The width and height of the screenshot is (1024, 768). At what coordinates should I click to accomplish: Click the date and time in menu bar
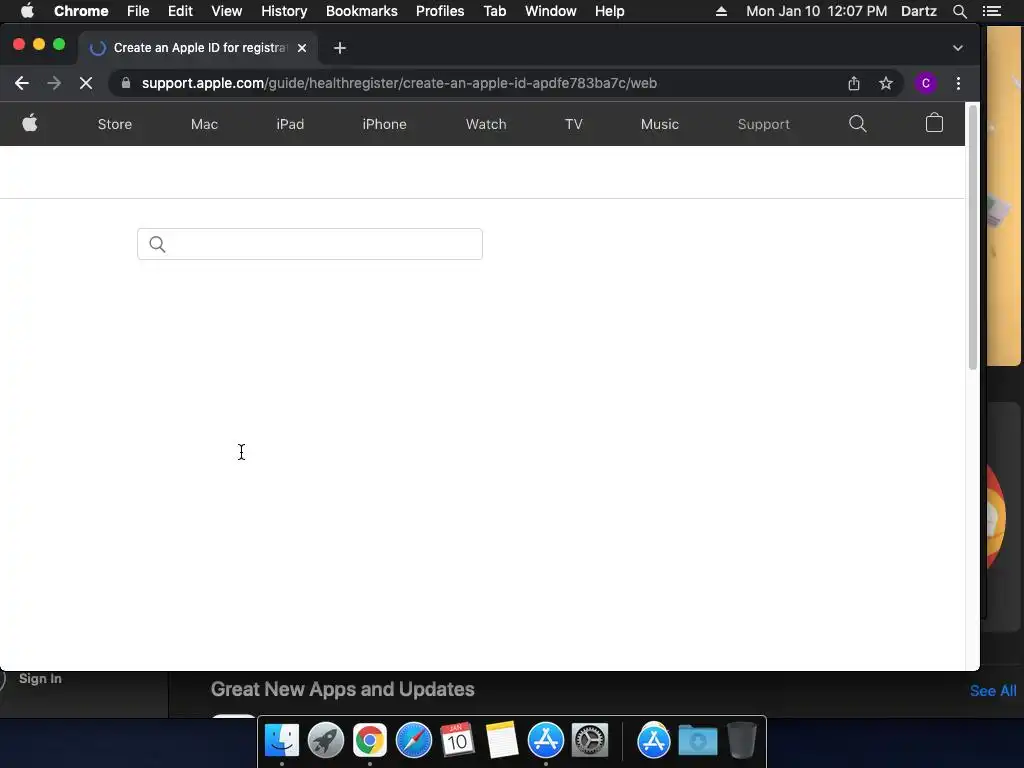click(x=816, y=11)
